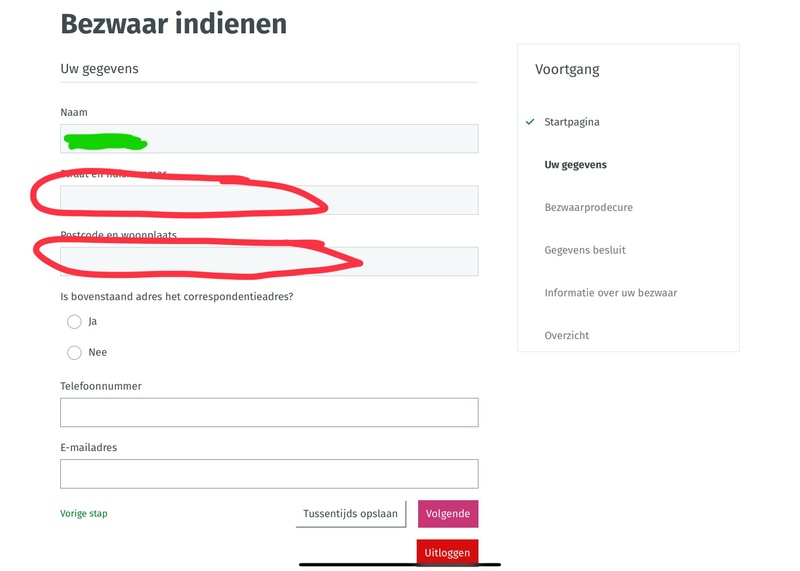
Task: Click the Naam field
Action: coord(269,139)
